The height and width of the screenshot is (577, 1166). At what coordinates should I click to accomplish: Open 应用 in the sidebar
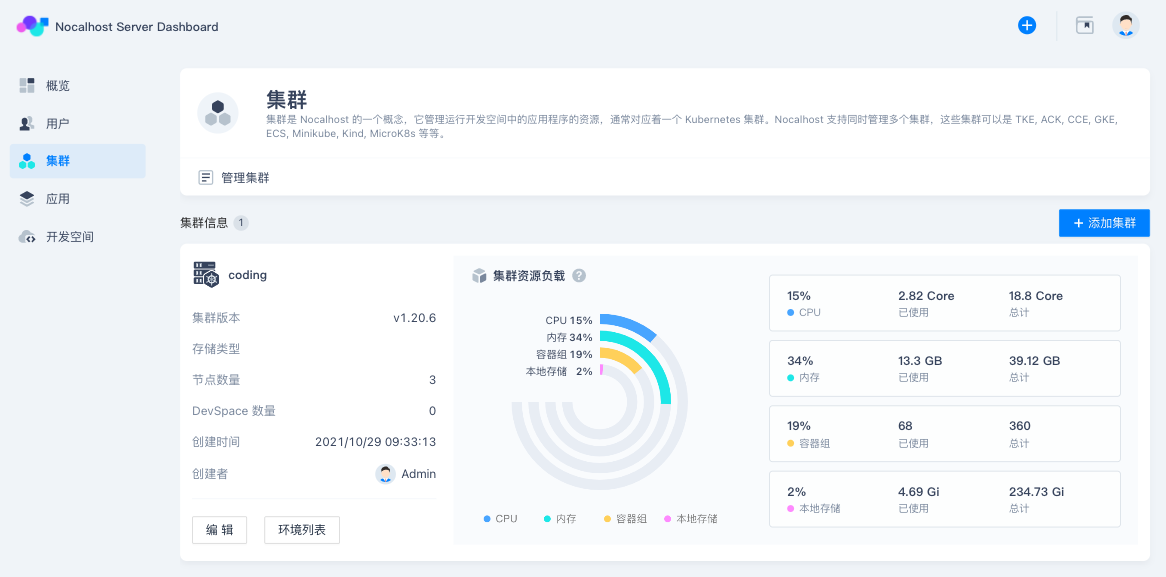pyautogui.click(x=77, y=199)
